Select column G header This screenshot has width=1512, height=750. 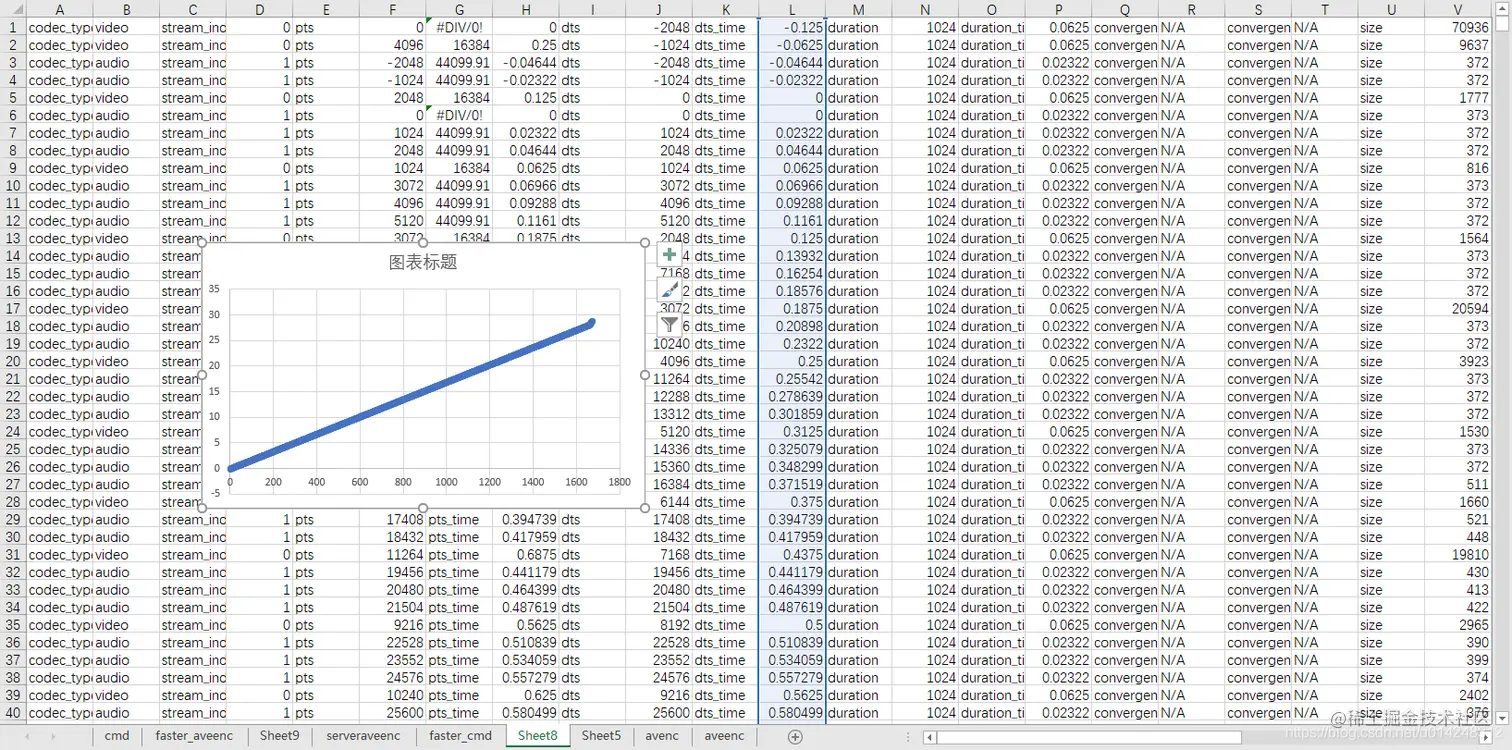(459, 9)
